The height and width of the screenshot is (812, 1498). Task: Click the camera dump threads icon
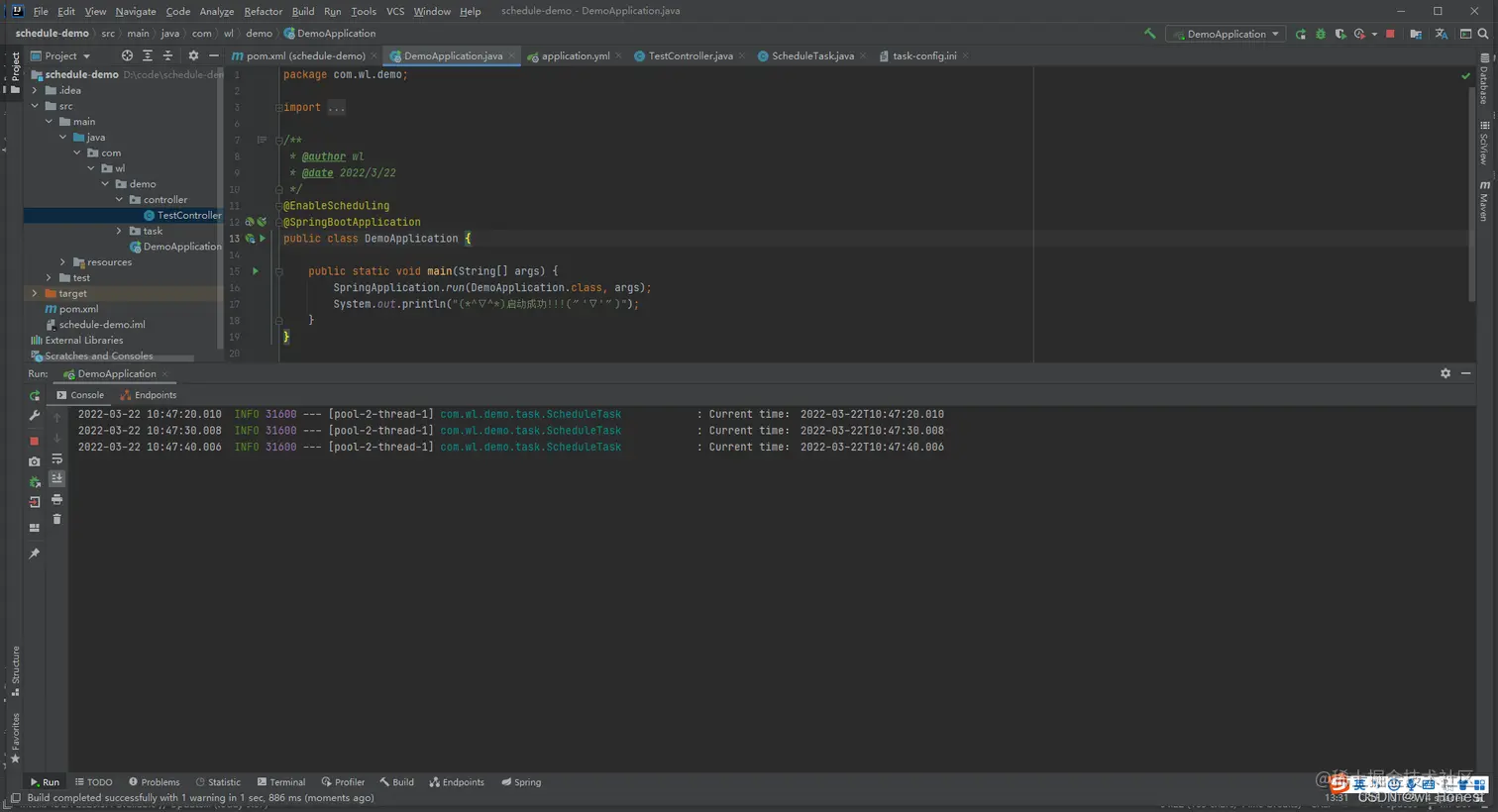(x=35, y=461)
